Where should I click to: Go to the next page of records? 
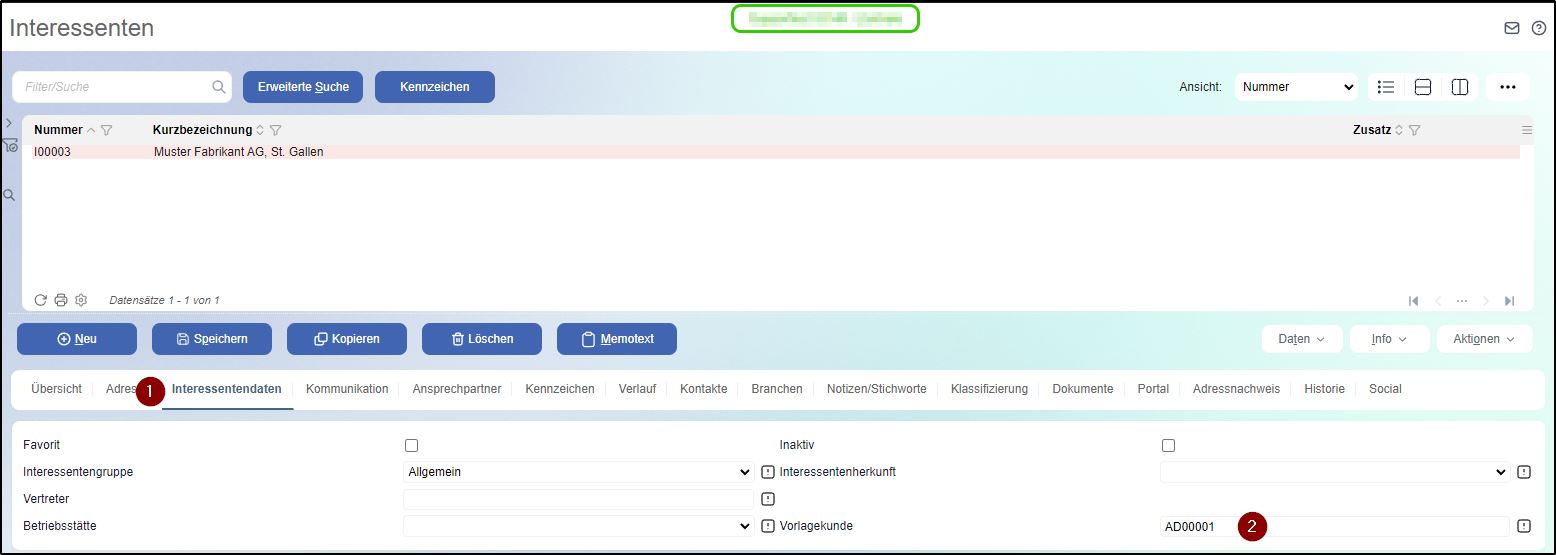click(1486, 301)
